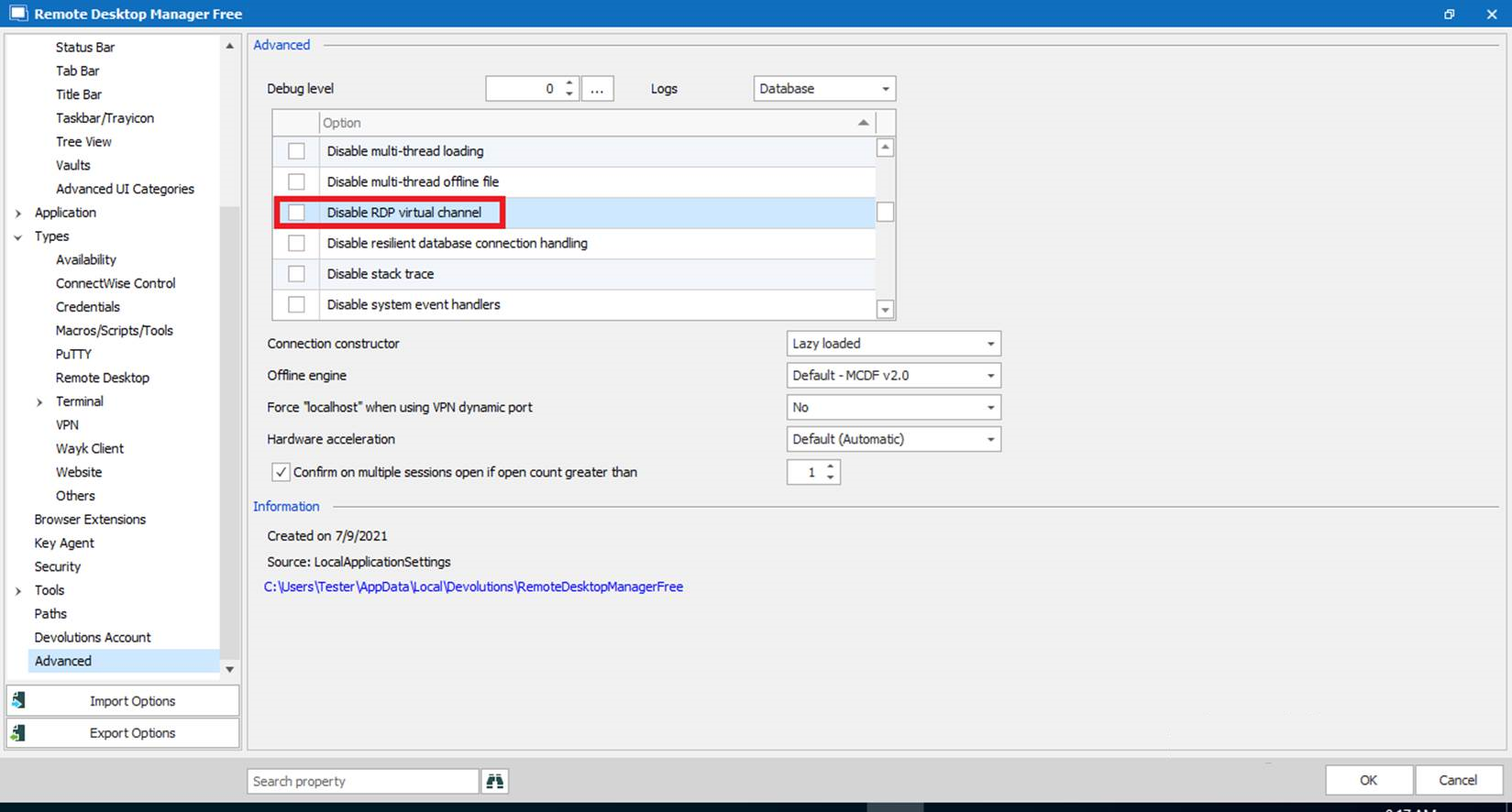
Task: Click the Search property input field
Action: pos(362,781)
